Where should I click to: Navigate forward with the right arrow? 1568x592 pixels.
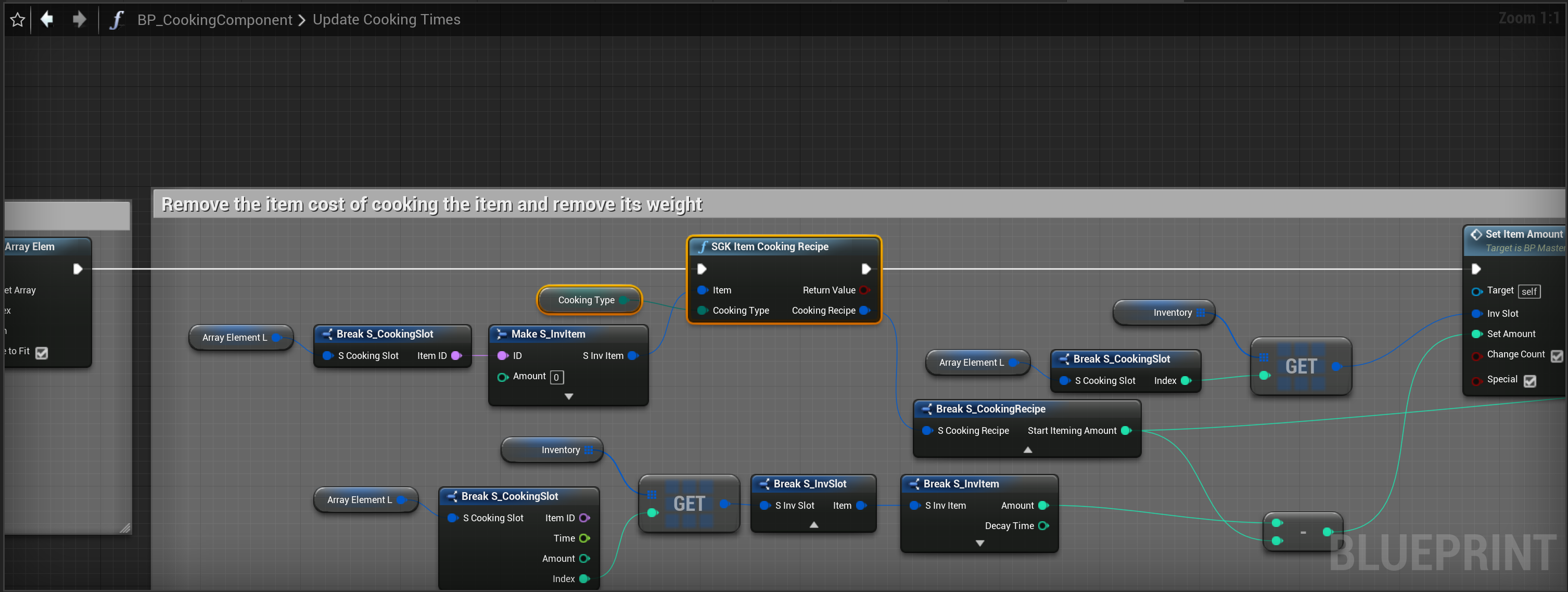click(x=79, y=19)
